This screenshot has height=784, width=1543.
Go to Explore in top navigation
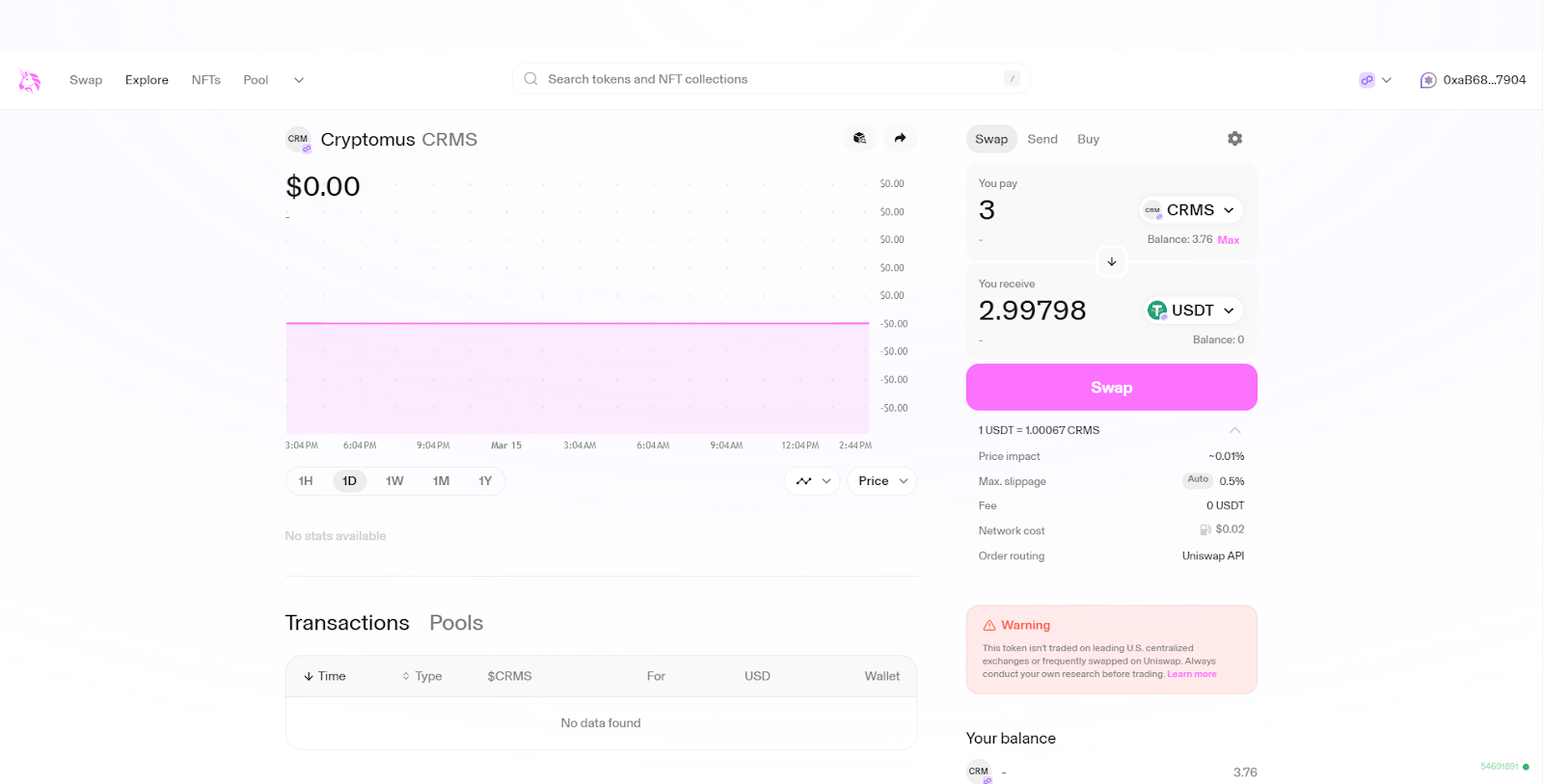tap(147, 80)
